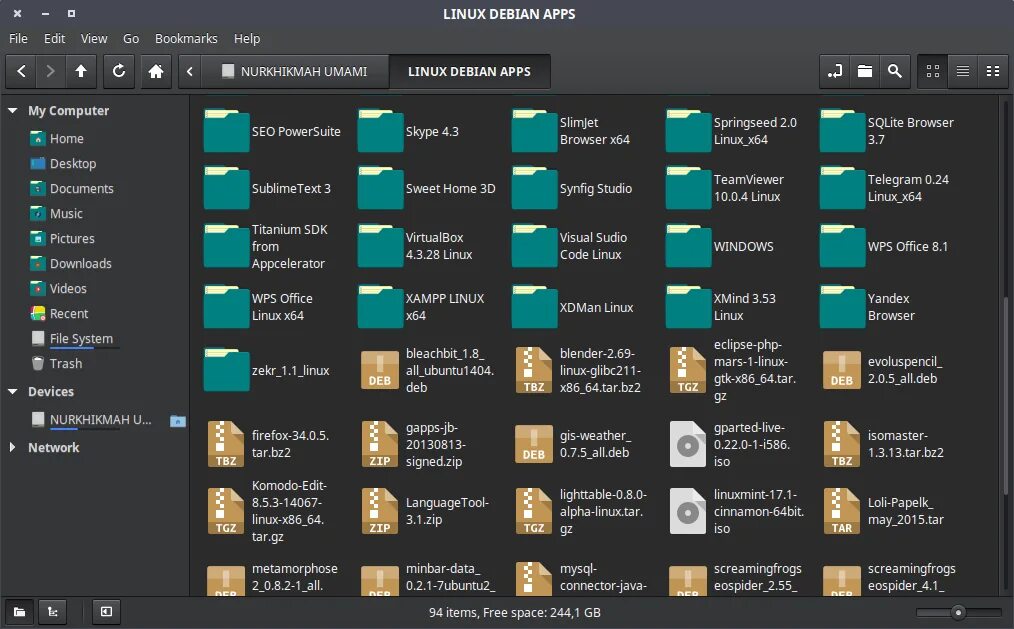Open Music in the sidebar
The image size is (1014, 629).
(66, 213)
